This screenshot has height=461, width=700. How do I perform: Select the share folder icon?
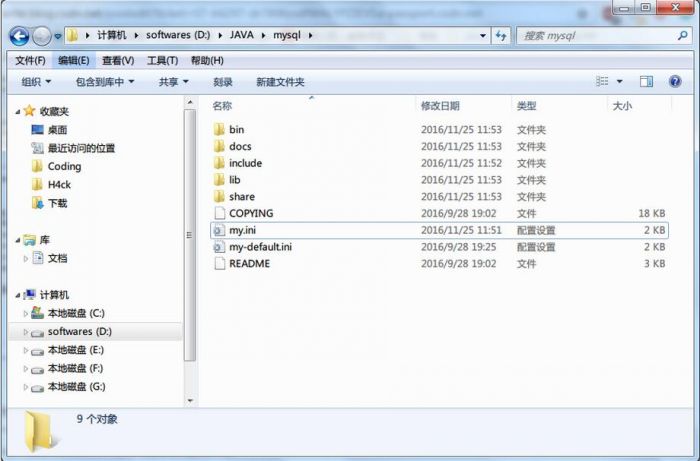(219, 196)
